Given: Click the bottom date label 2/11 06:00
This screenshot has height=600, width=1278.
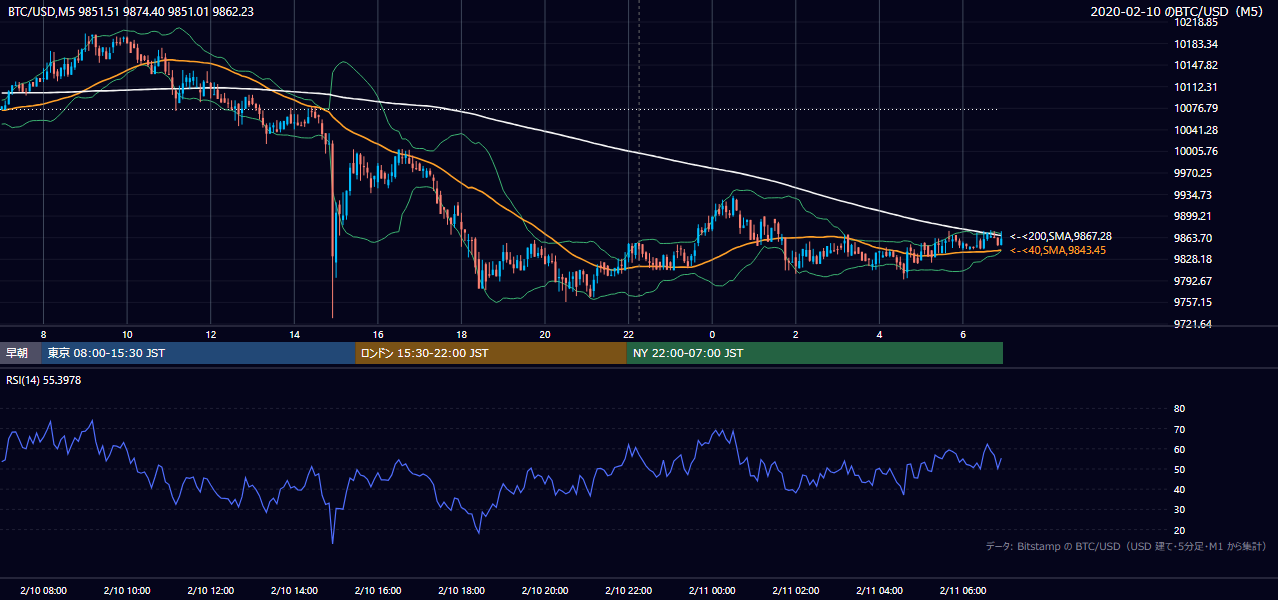Looking at the screenshot, I should point(962,590).
